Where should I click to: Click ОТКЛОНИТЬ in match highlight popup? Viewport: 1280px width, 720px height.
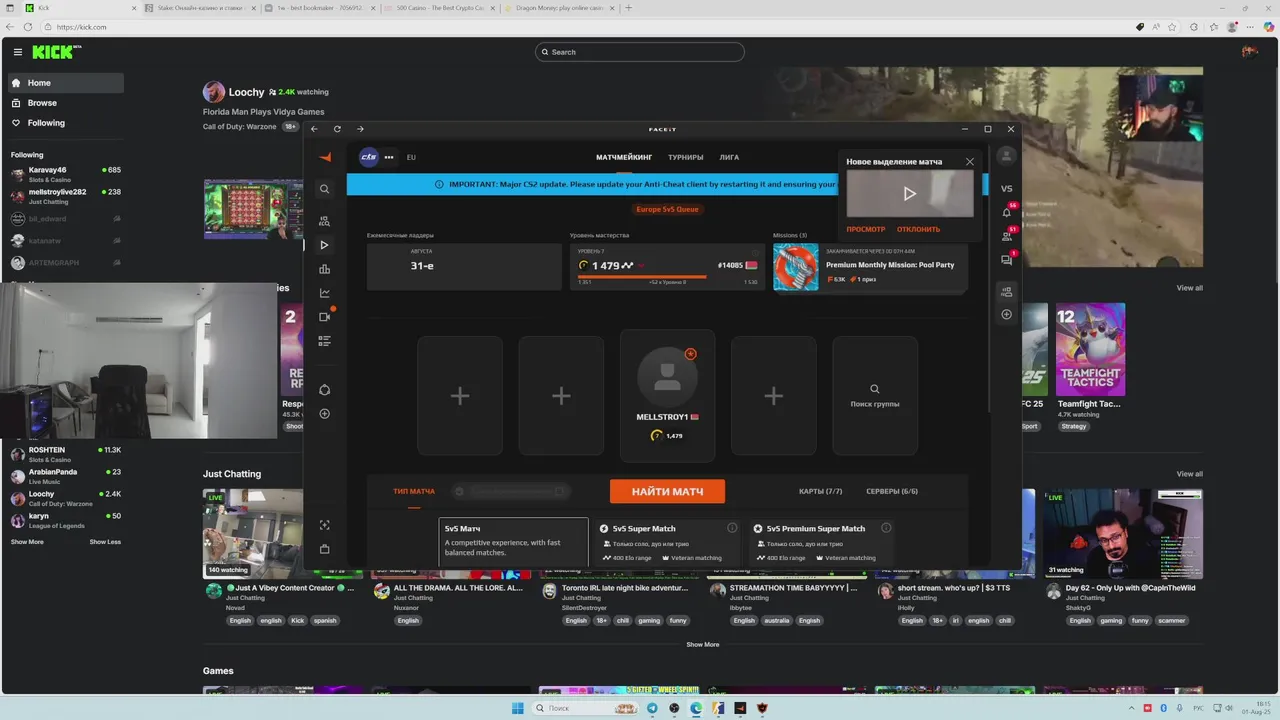[918, 229]
